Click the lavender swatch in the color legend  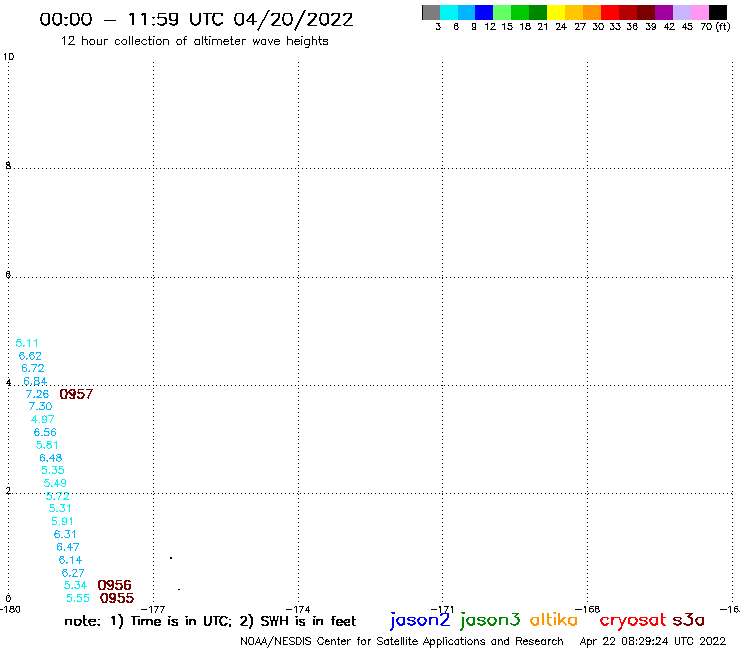pos(682,12)
